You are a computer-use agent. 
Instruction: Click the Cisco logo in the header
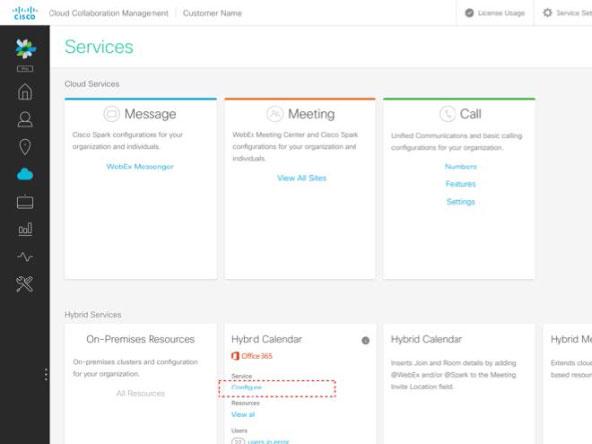25,13
